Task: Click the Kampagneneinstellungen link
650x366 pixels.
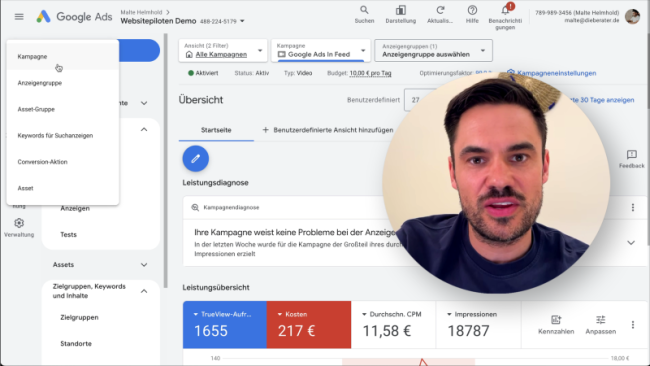Action: (x=556, y=73)
